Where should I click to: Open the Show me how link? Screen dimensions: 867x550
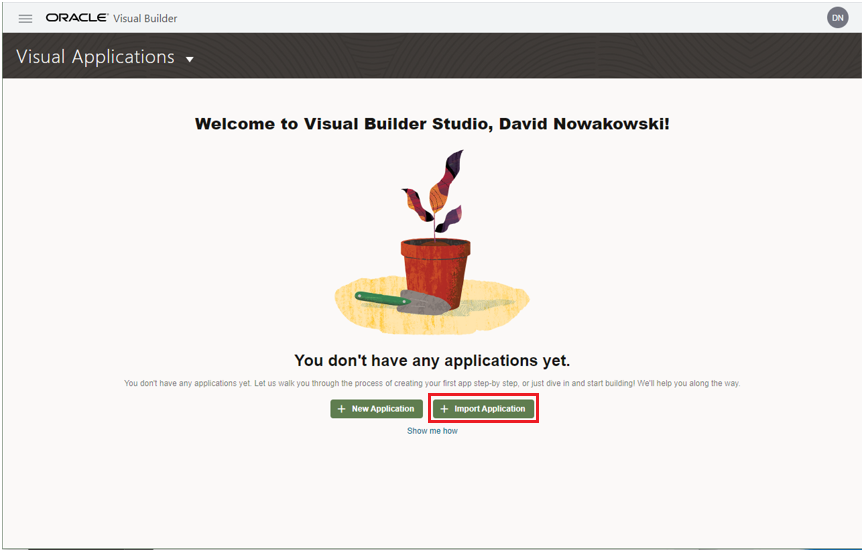432,431
